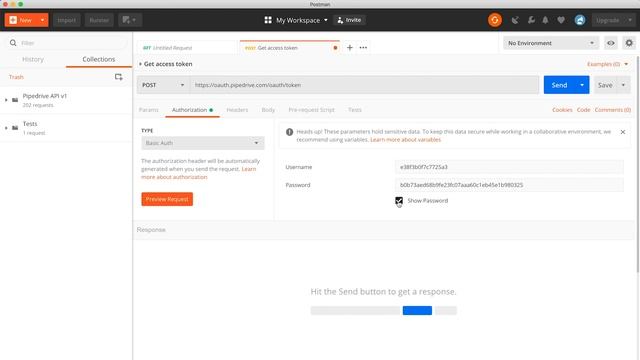Click the environment quick look eye icon

click(611, 43)
